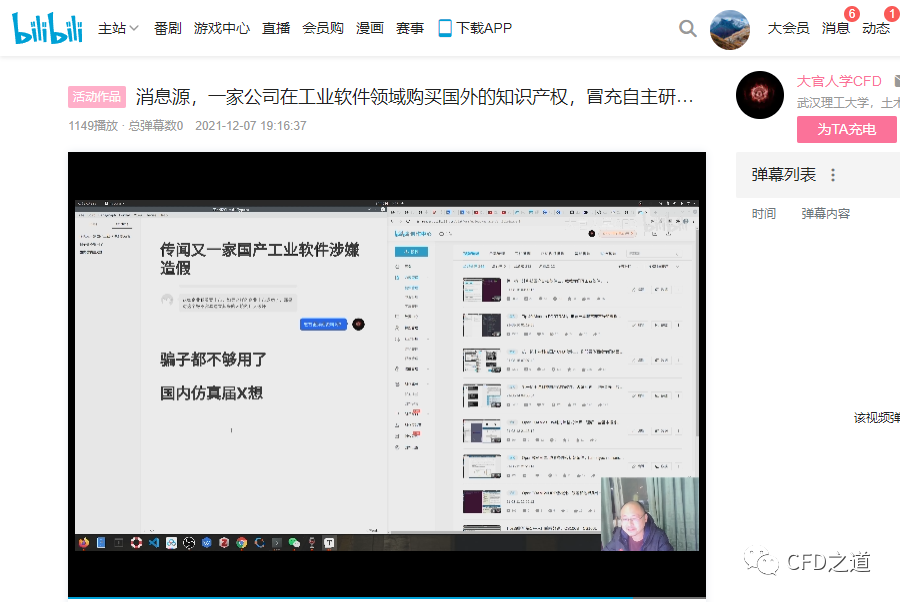Screen dimensions: 900x602
Task: Open uploader 大官人学CFD profile
Action: tap(839, 81)
